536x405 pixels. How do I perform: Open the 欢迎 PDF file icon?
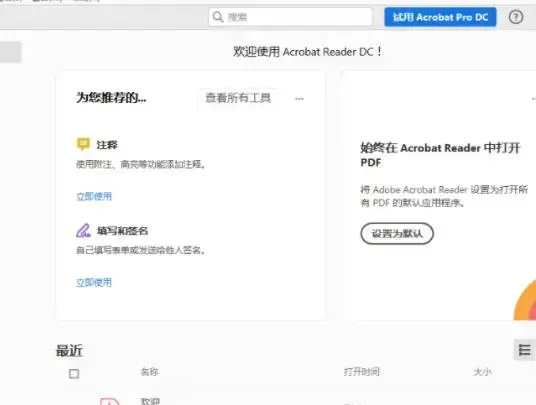109,401
